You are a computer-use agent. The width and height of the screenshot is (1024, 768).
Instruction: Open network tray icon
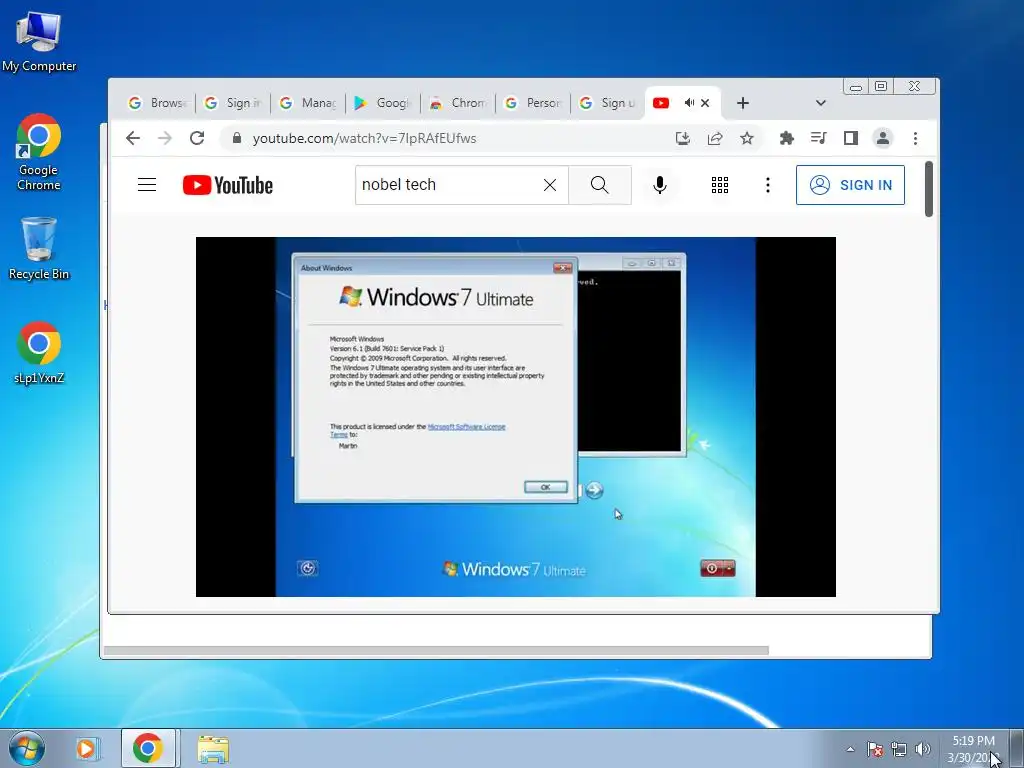899,749
